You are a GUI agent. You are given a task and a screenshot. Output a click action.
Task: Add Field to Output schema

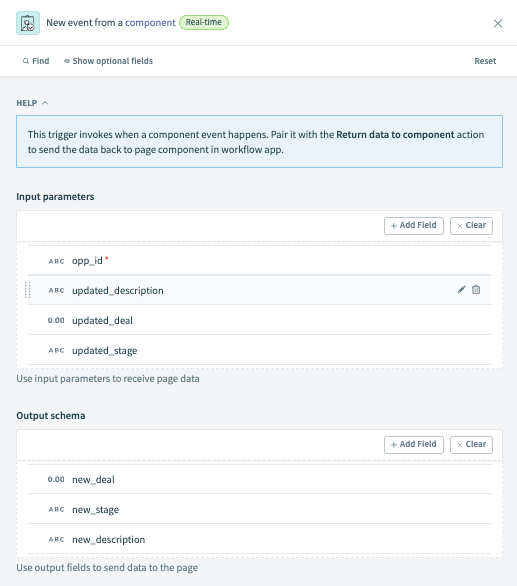tap(413, 445)
